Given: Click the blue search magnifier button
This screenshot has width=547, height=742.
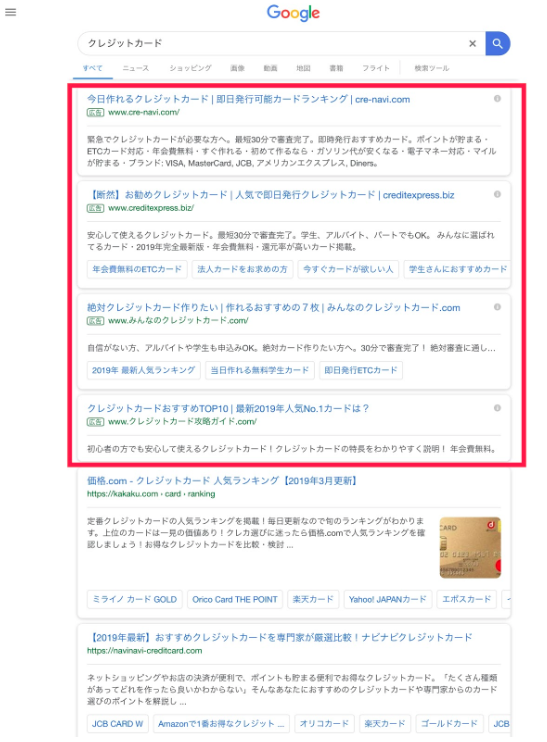Looking at the screenshot, I should (x=497, y=44).
